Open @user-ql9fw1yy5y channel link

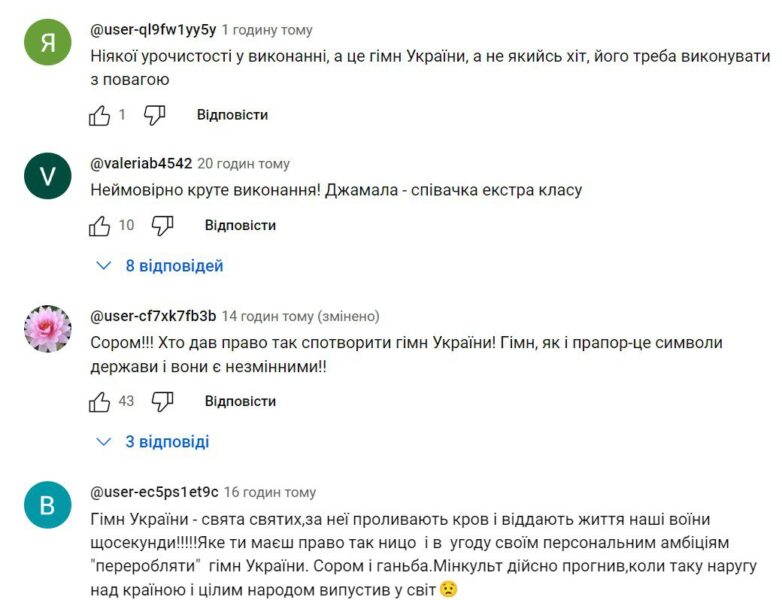pyautogui.click(x=153, y=30)
